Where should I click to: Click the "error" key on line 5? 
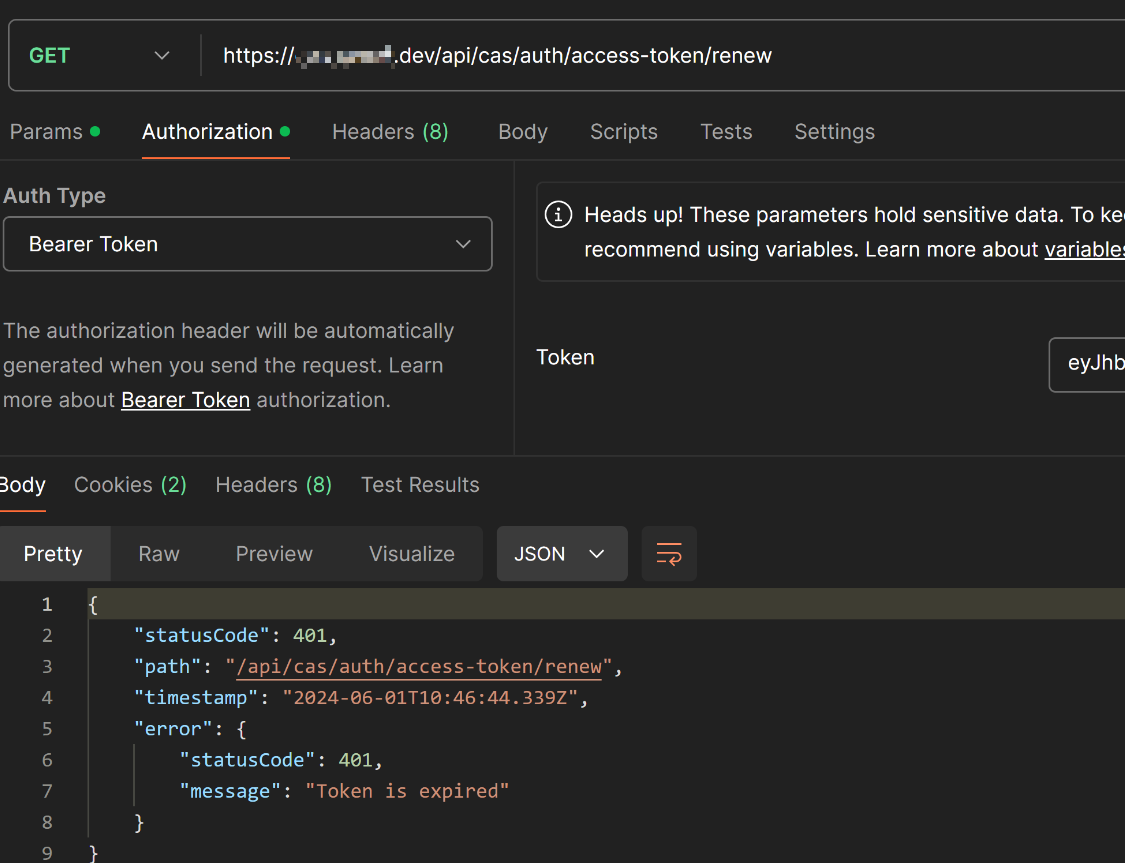173,729
